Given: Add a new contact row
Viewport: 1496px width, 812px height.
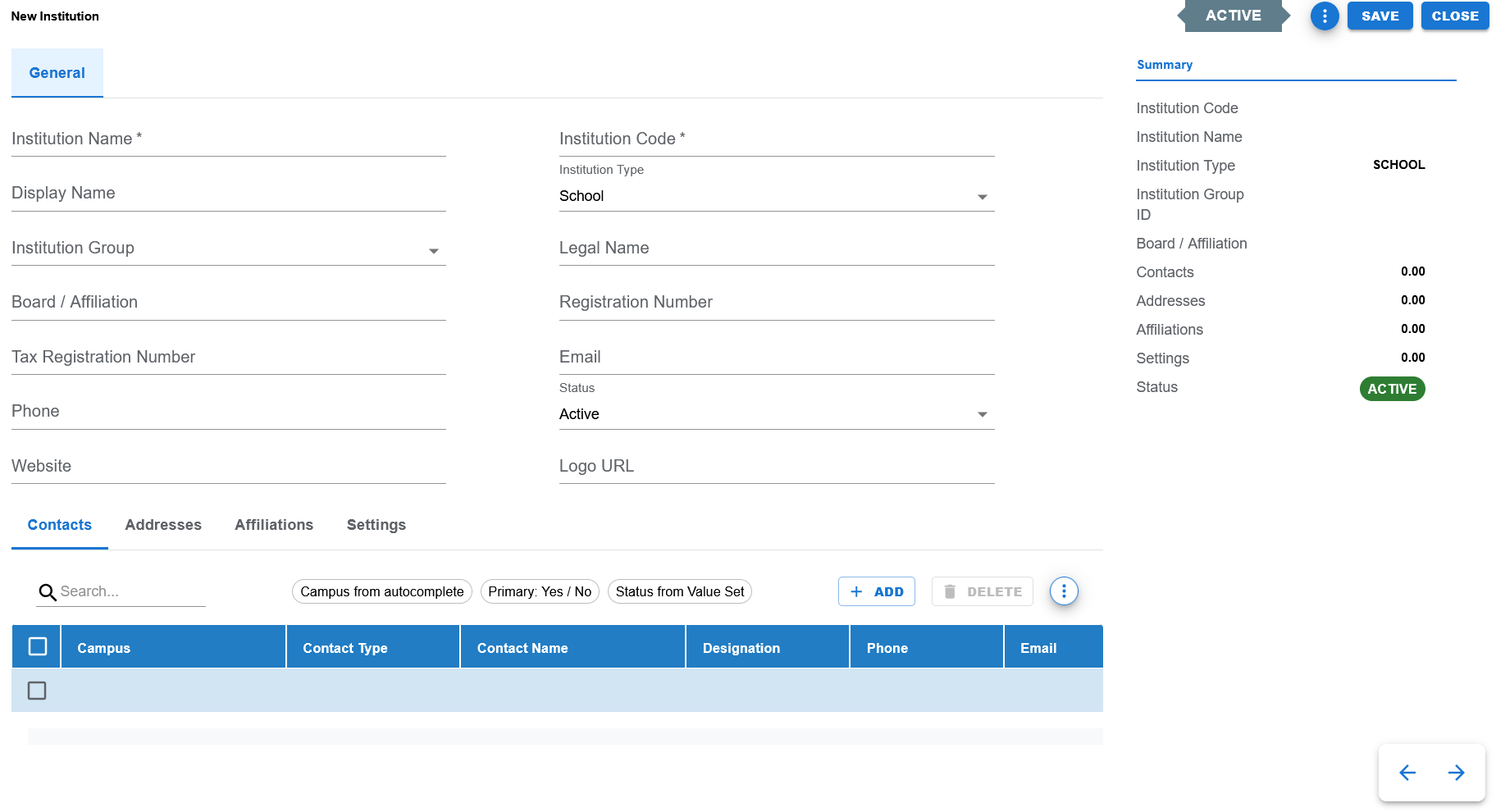Looking at the screenshot, I should click(877, 591).
